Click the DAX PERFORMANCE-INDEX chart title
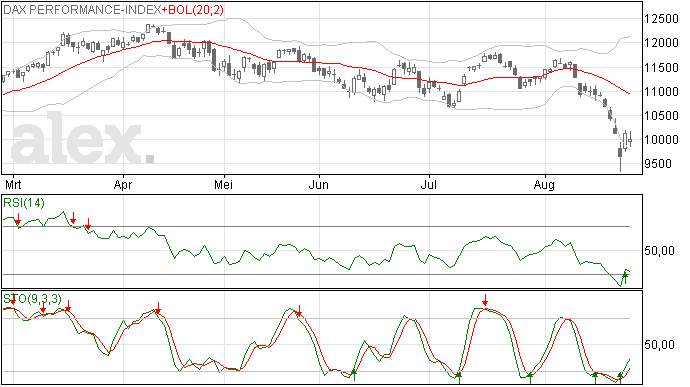Viewport: 690px width, 387px height. pyautogui.click(x=82, y=9)
